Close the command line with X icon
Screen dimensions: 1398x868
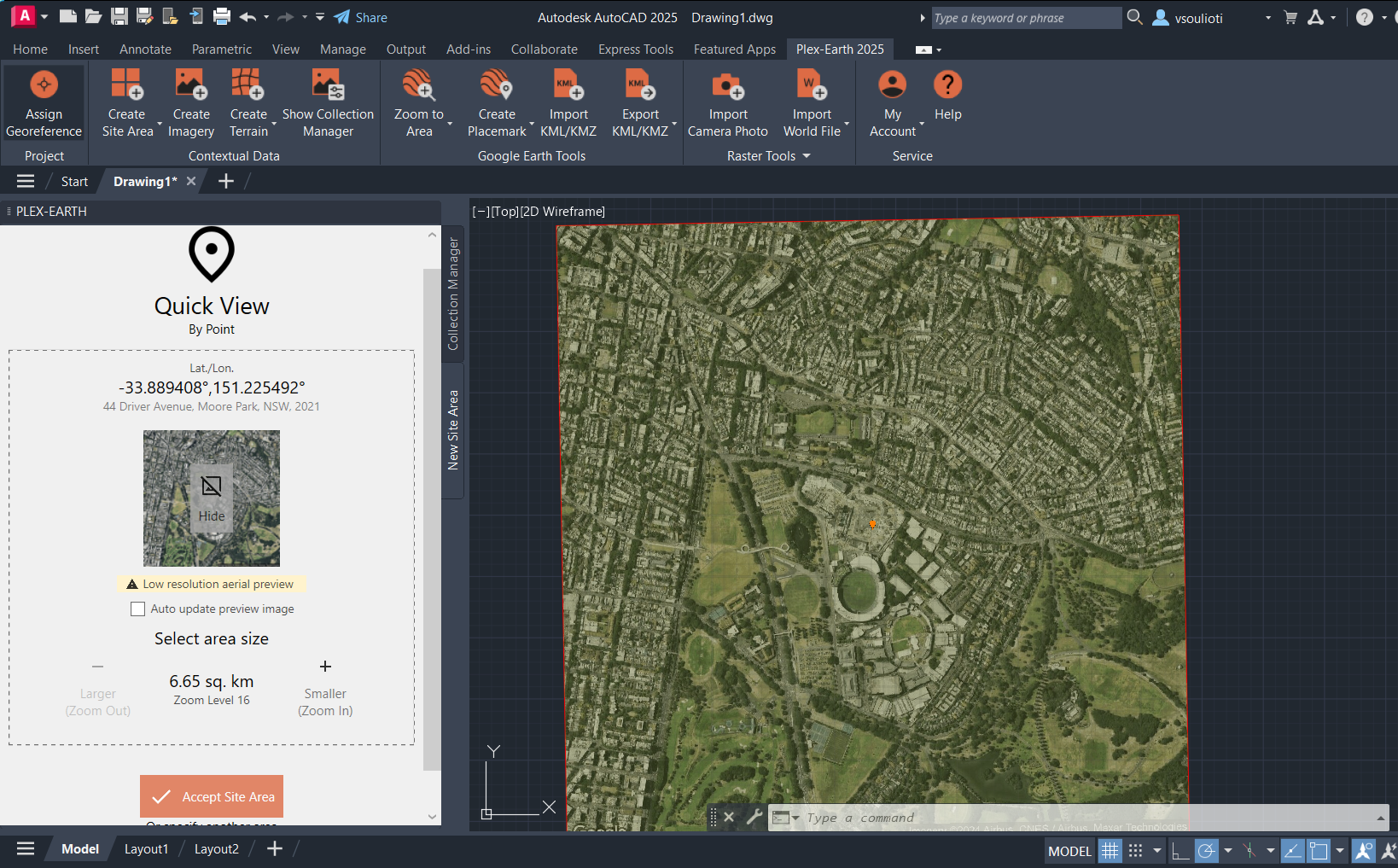tap(729, 817)
